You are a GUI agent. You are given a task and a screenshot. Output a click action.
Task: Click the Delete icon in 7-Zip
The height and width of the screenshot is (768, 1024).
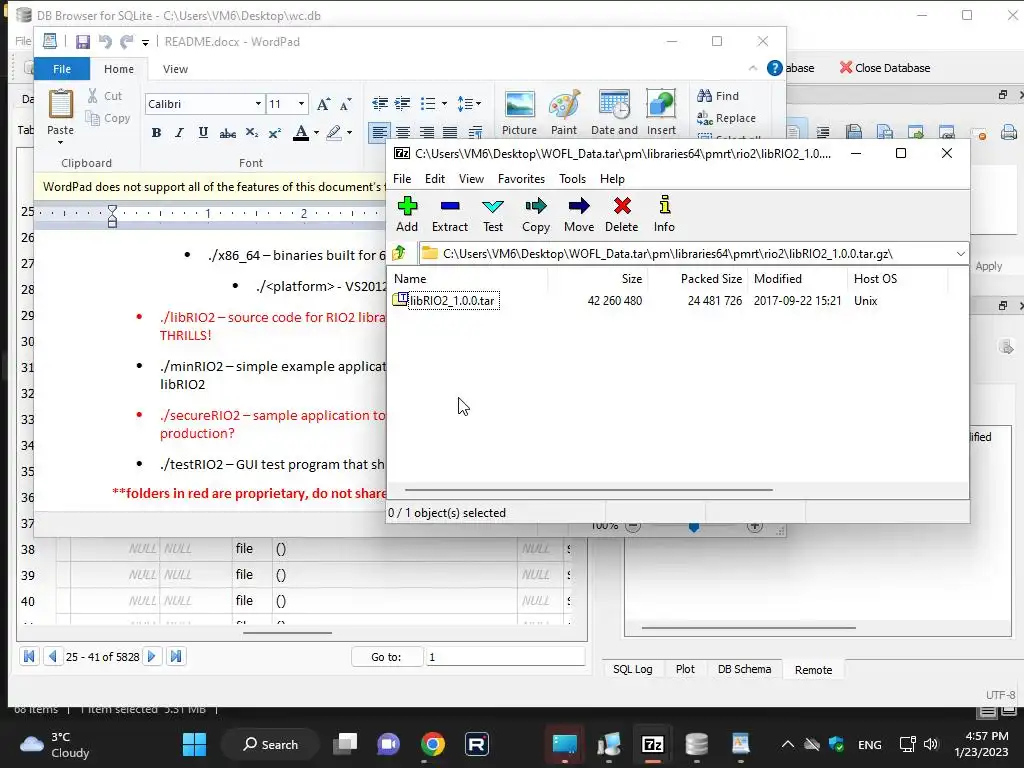tap(622, 214)
